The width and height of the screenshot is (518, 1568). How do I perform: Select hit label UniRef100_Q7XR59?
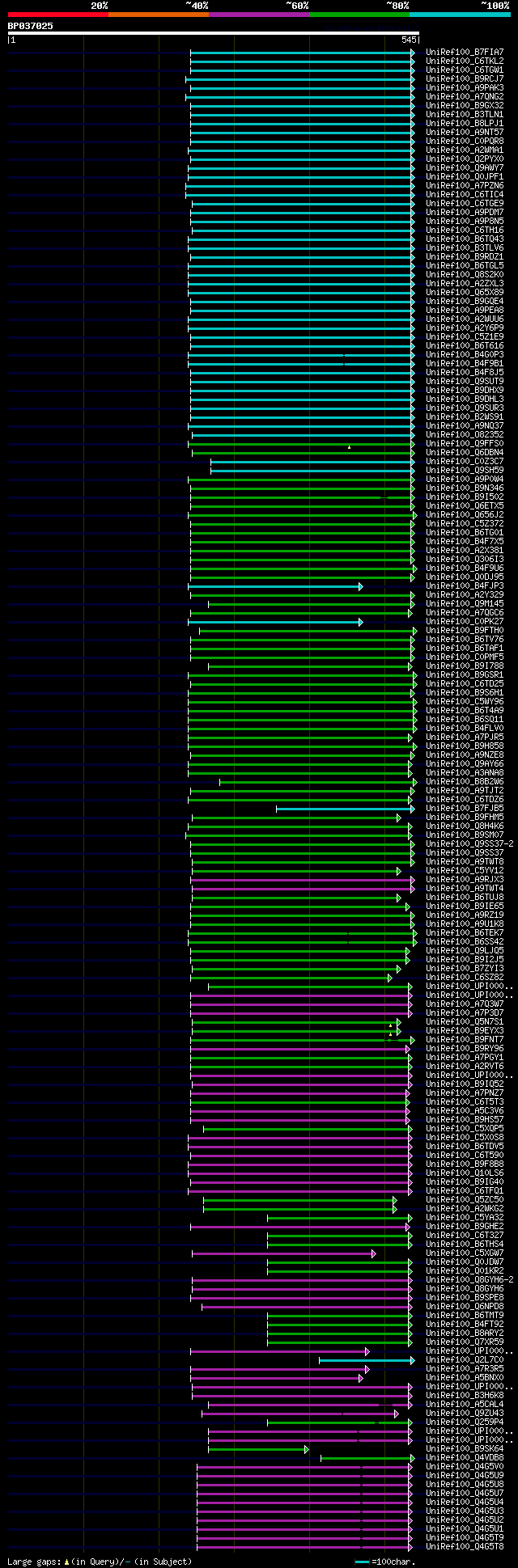click(465, 1342)
